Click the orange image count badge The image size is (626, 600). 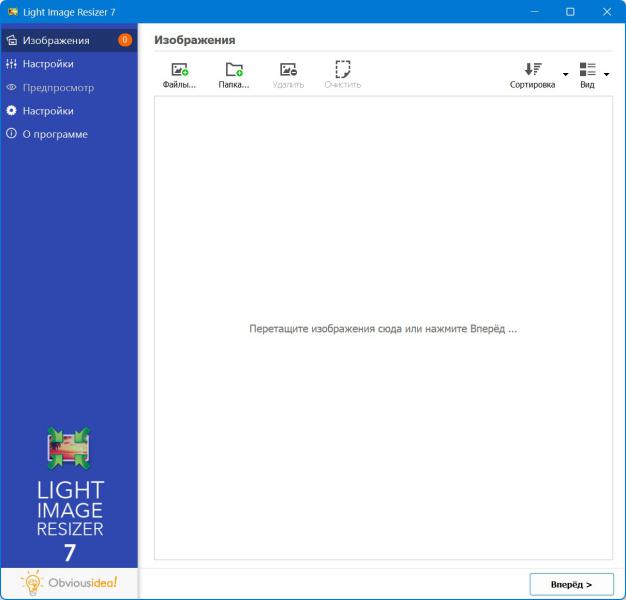coord(125,41)
